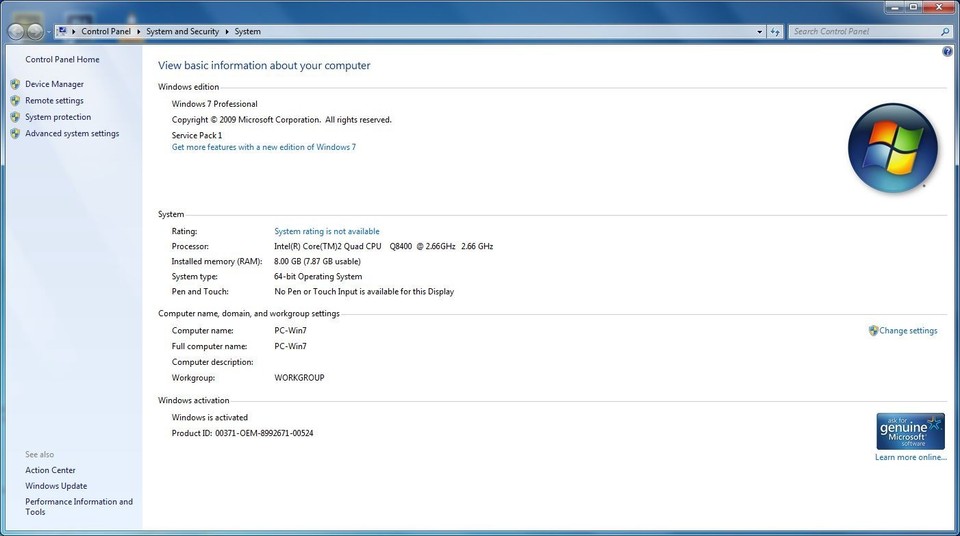Click the search magnifier icon

pos(945,31)
